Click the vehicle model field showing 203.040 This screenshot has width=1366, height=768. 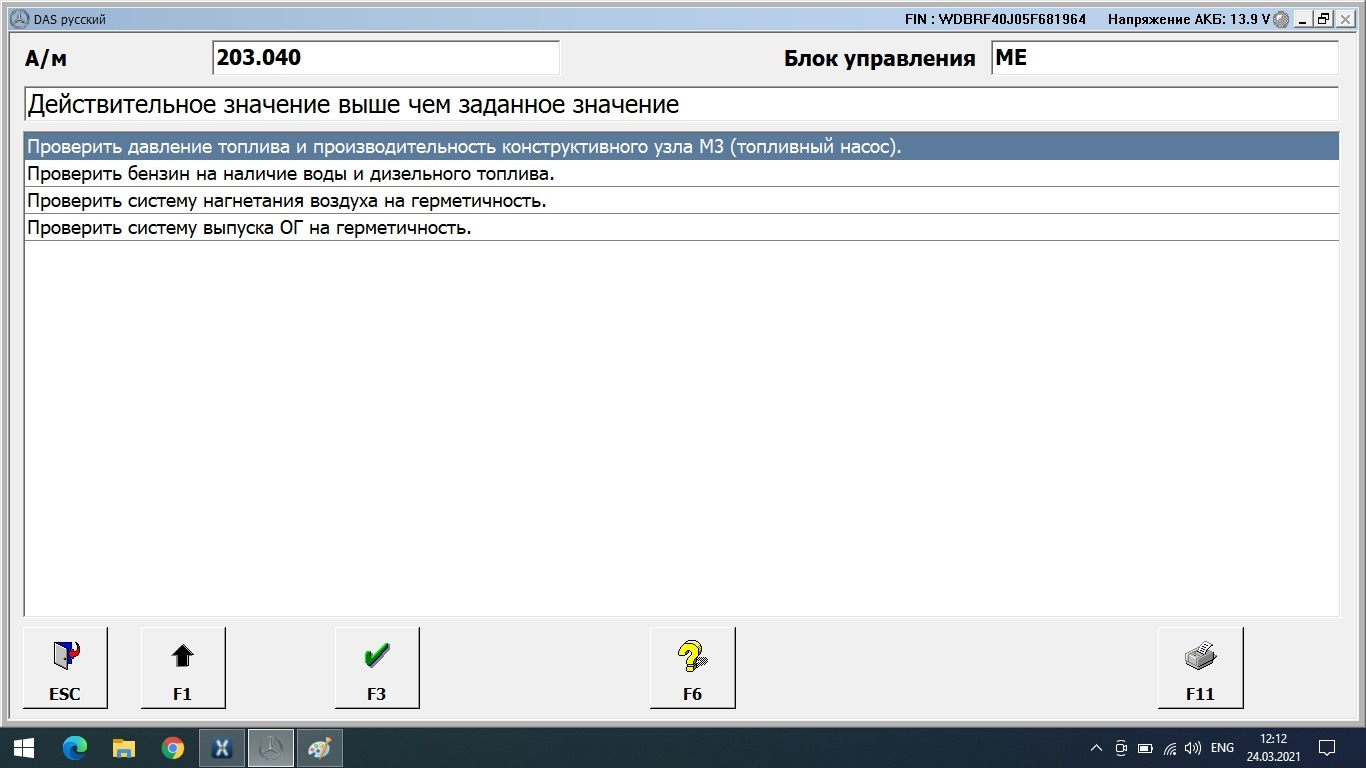point(386,58)
